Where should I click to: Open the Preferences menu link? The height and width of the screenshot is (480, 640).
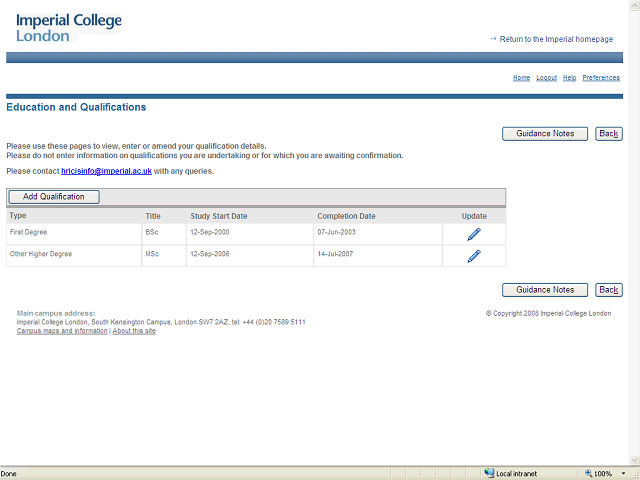[x=601, y=78]
